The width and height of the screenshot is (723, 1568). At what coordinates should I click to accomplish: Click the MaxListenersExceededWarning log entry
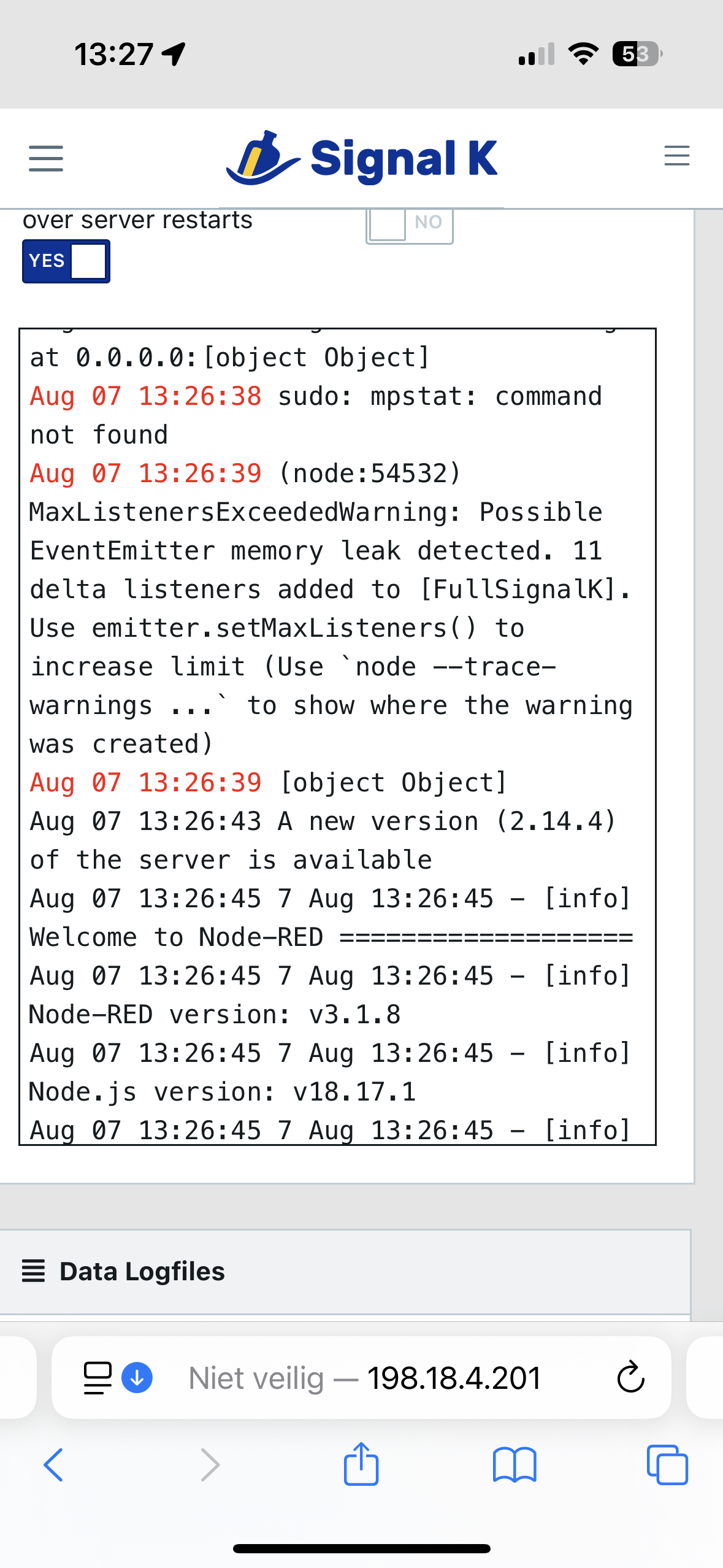click(x=331, y=609)
